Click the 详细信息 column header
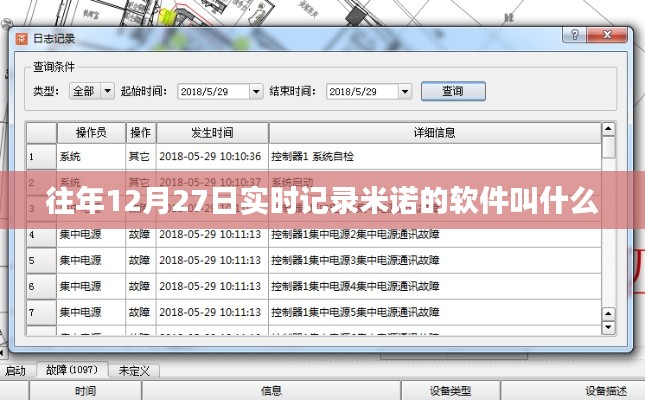This screenshot has height=400, width=645. pos(434,133)
